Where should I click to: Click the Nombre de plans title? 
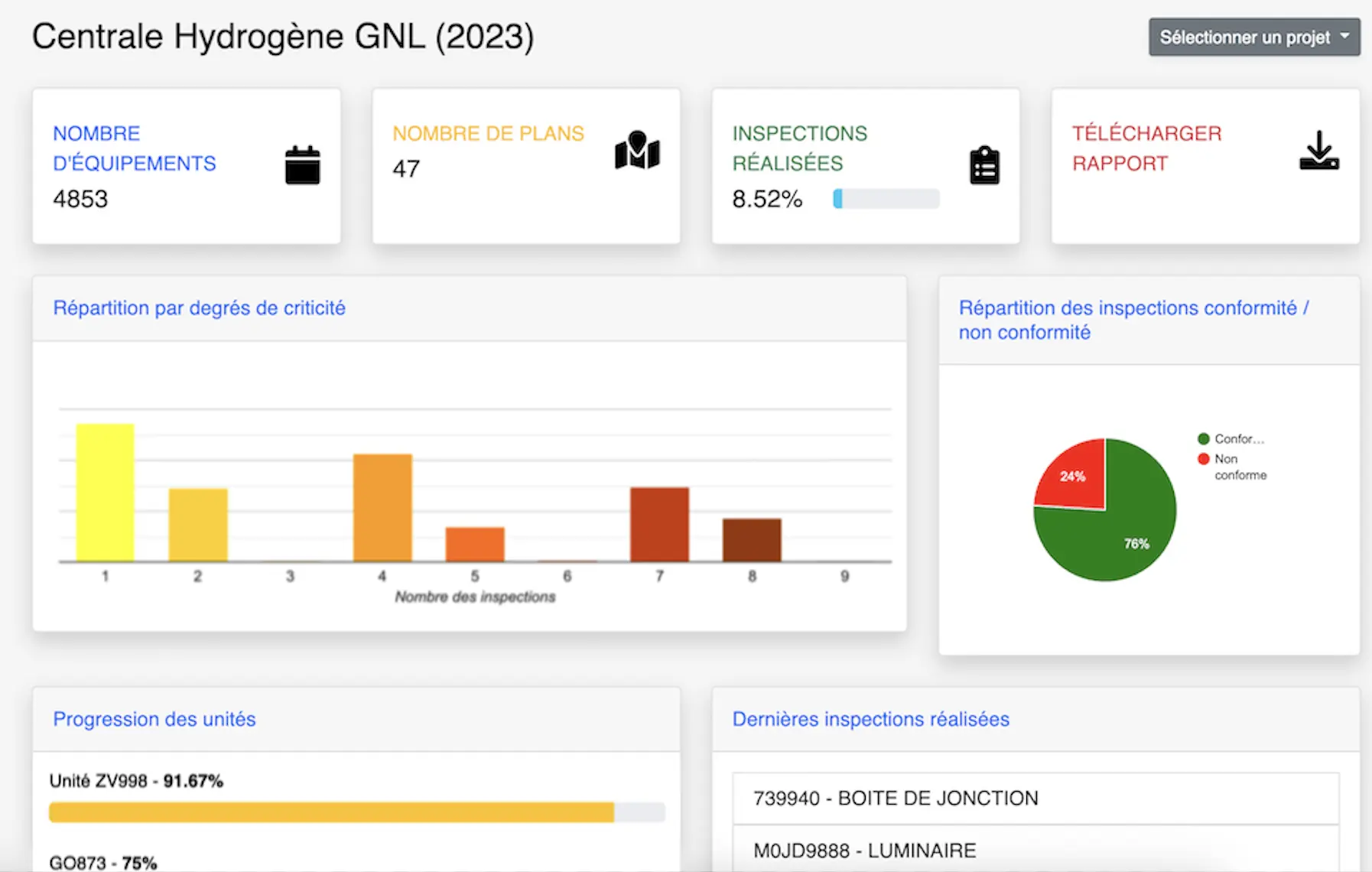tap(488, 133)
